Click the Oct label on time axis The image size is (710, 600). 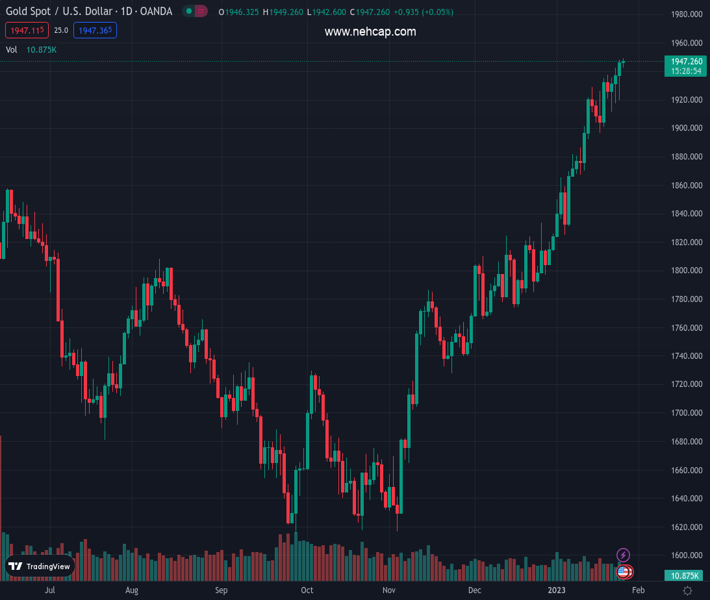[306, 591]
